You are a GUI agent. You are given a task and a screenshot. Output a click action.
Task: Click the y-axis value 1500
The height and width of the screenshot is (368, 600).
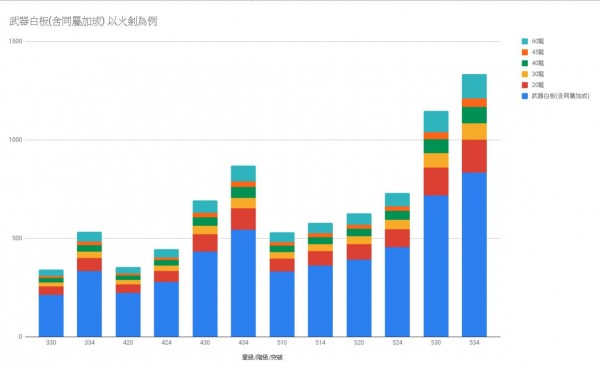[16, 41]
